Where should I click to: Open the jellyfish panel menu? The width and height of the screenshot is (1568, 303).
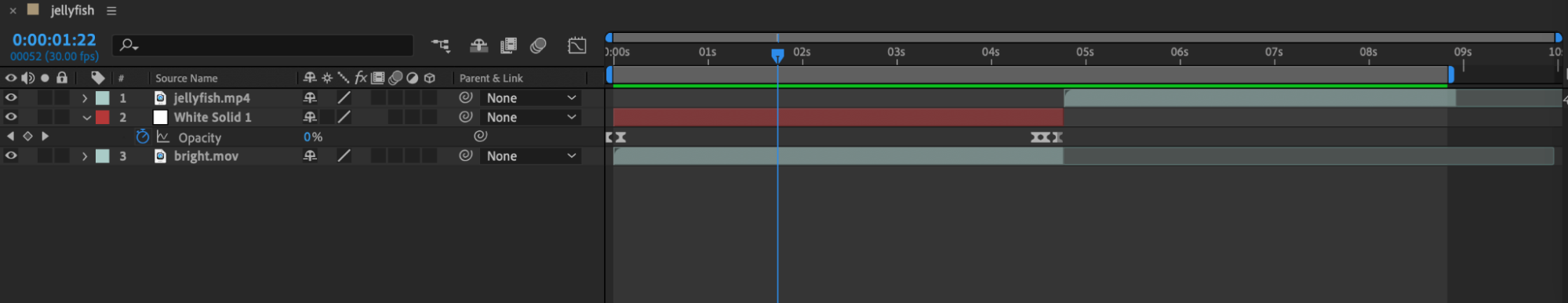pos(111,11)
